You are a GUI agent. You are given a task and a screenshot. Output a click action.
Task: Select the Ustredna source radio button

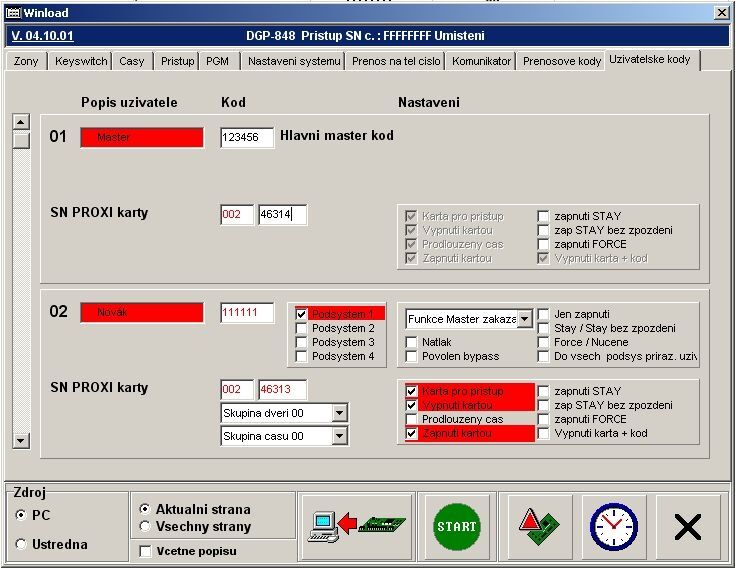point(22,544)
